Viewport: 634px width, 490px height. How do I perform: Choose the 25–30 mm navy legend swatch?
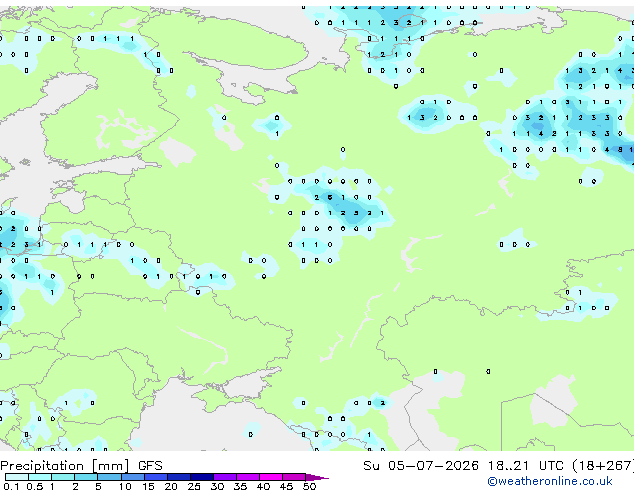[202, 477]
